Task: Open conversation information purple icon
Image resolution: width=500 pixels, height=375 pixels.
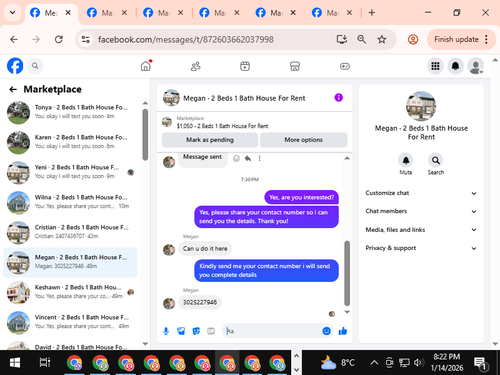Action: pos(339,98)
